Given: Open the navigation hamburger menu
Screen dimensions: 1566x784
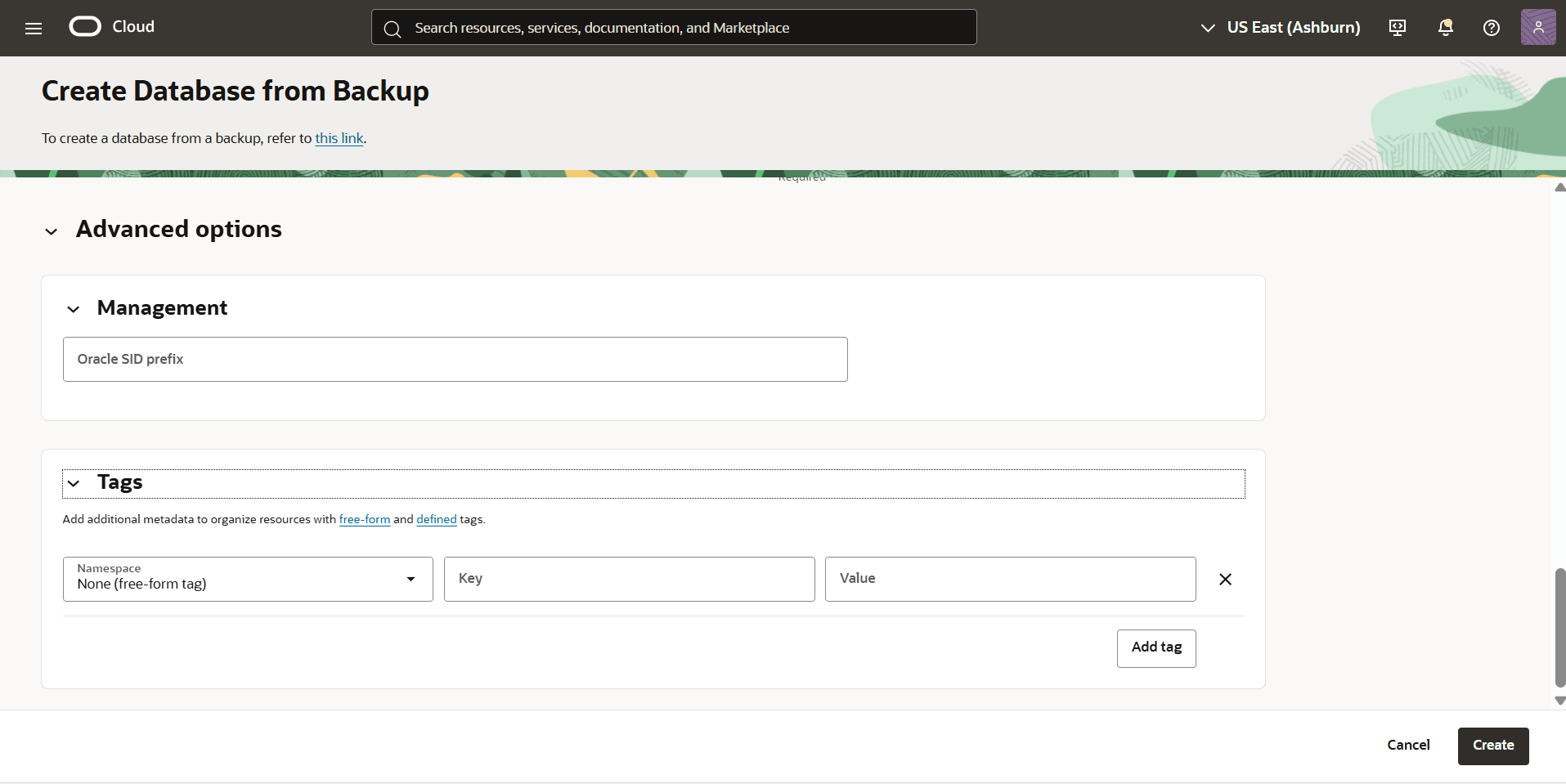Looking at the screenshot, I should point(33,27).
